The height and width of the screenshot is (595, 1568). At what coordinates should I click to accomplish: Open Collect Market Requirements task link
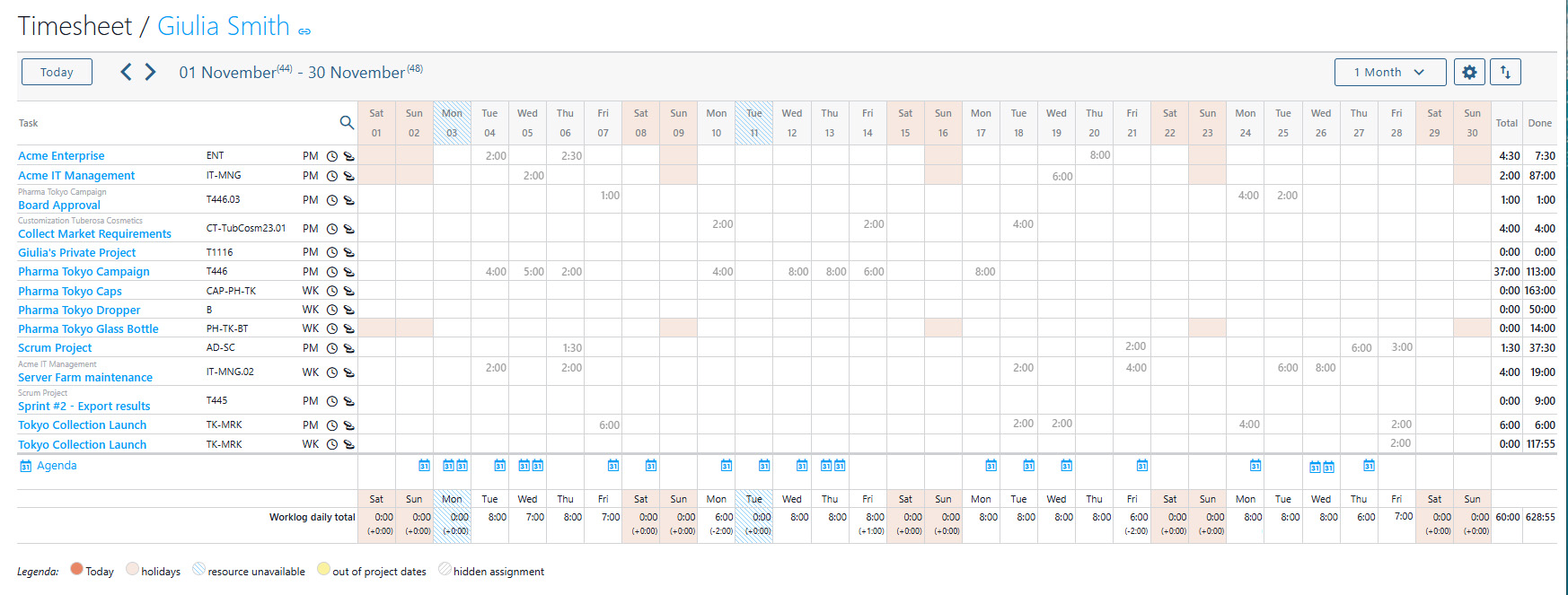click(94, 234)
